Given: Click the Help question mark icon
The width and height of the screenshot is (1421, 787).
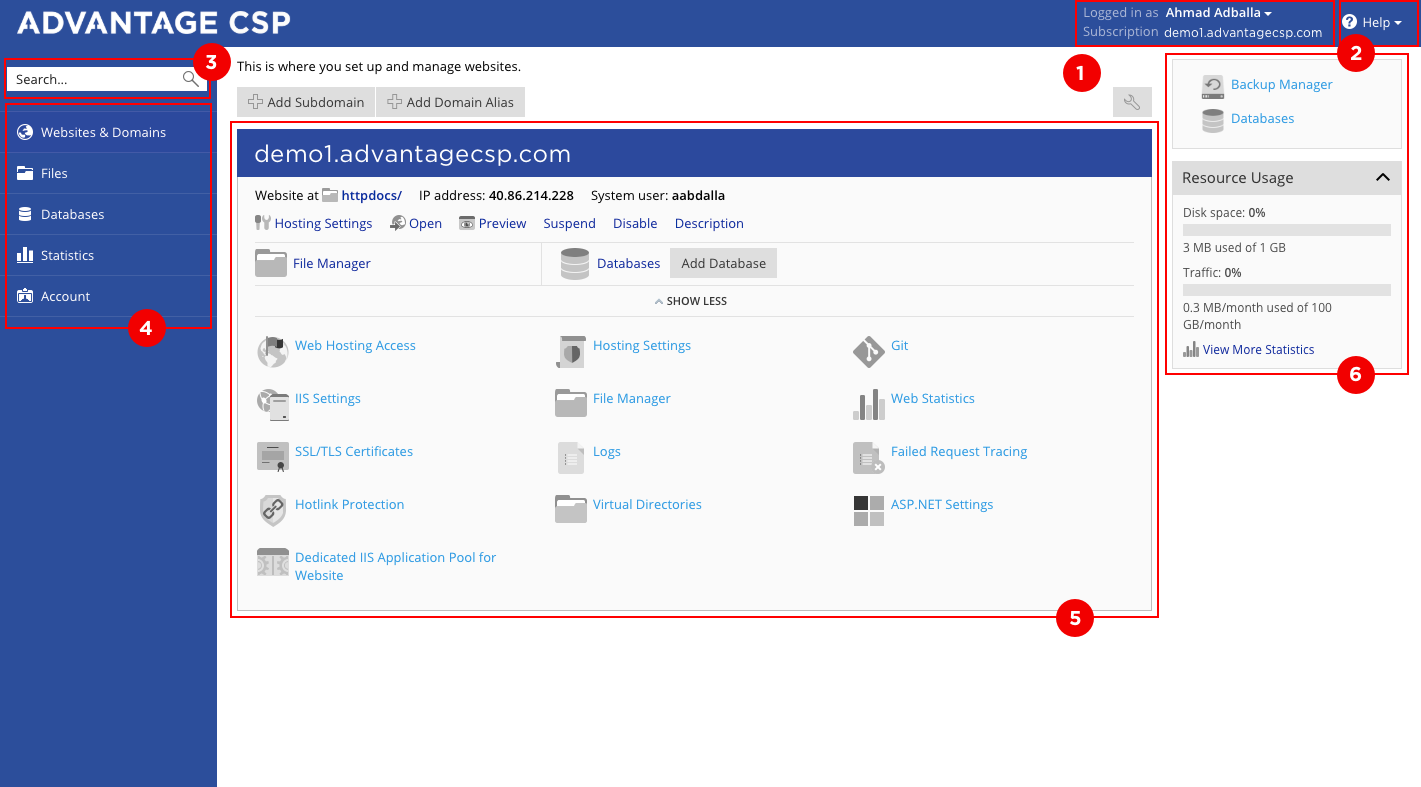Looking at the screenshot, I should pyautogui.click(x=1349, y=22).
